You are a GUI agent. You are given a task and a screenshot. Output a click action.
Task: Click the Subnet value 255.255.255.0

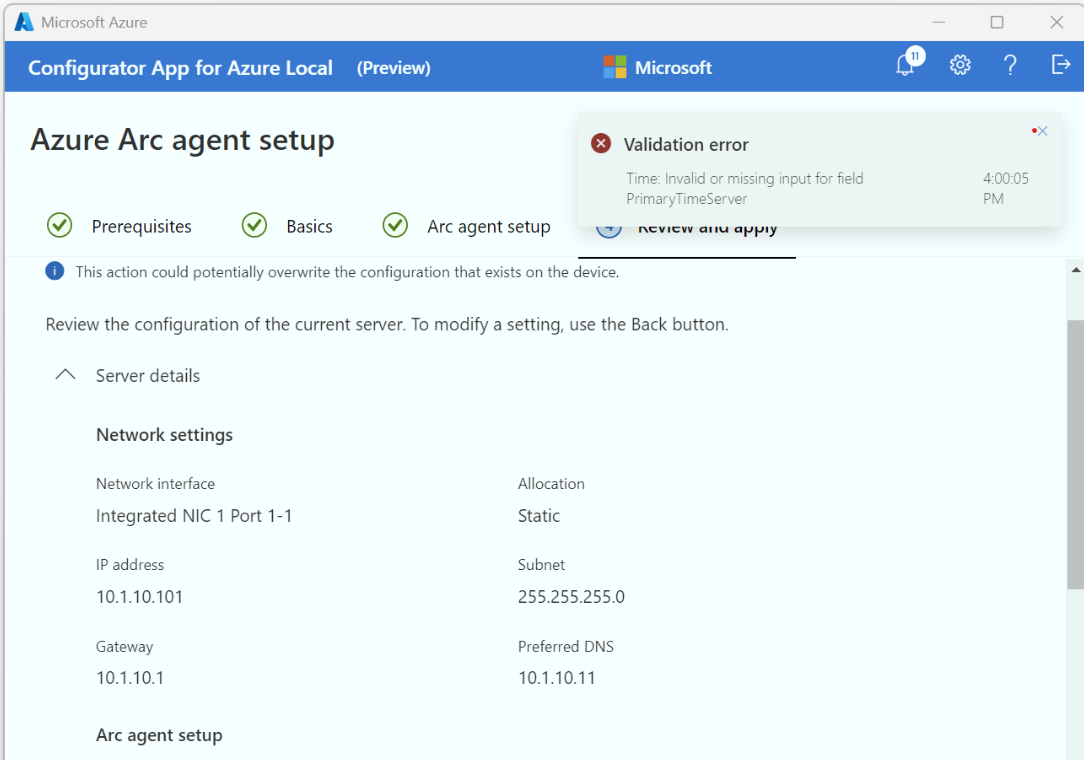point(571,597)
